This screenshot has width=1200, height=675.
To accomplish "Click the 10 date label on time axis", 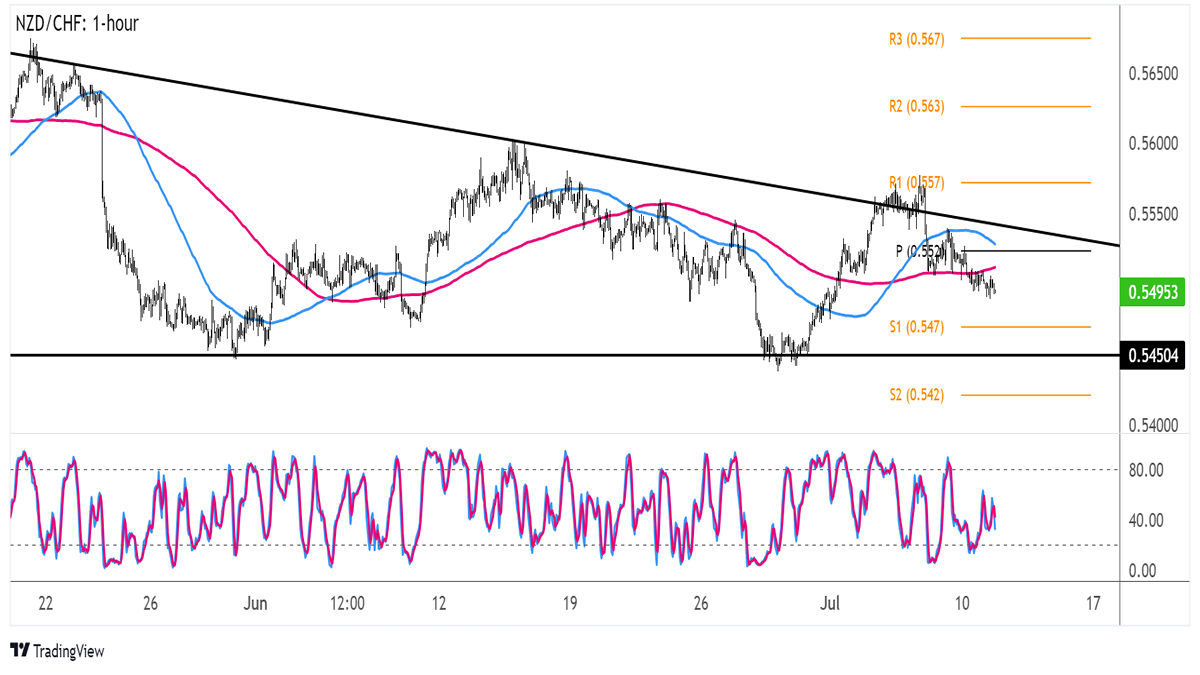I will pyautogui.click(x=962, y=604).
